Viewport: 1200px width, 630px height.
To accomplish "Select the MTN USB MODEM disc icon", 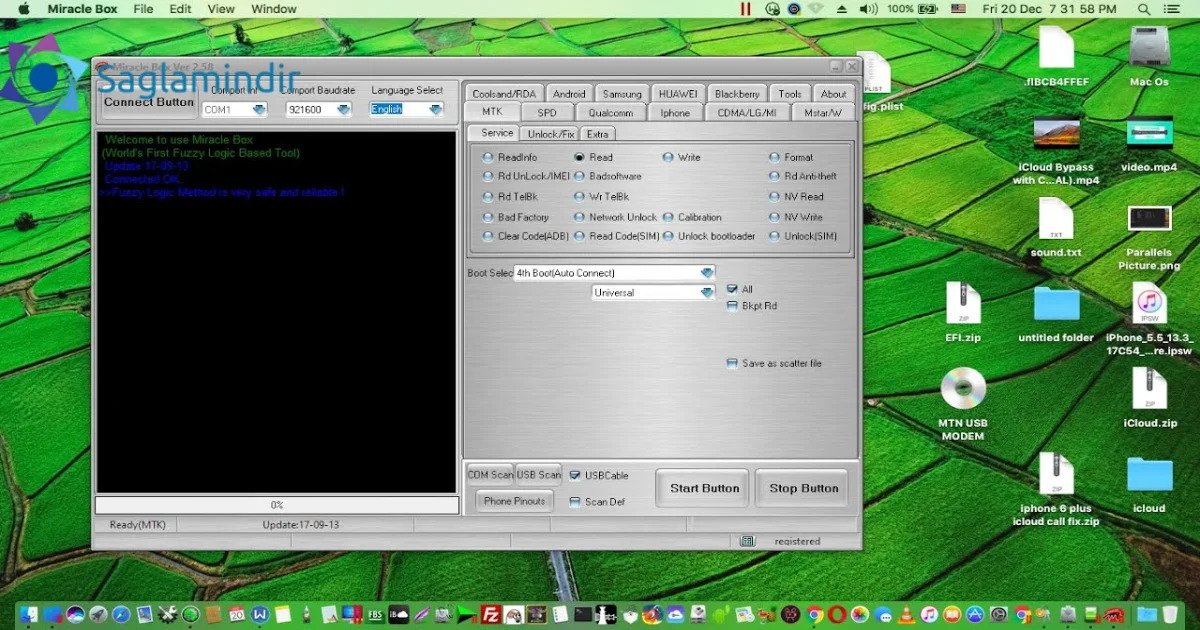I will [963, 388].
